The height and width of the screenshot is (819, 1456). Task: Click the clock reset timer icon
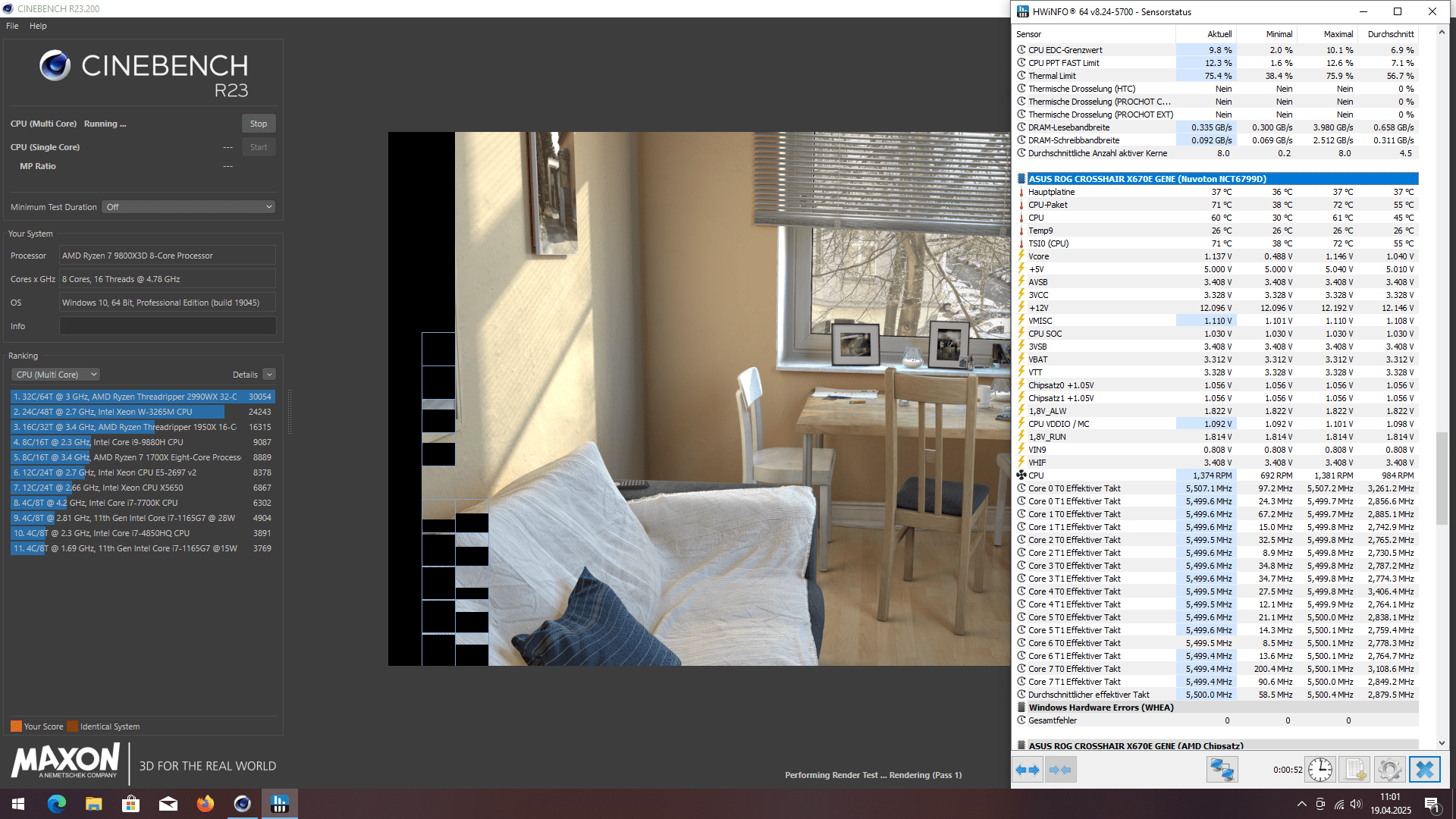point(1319,770)
